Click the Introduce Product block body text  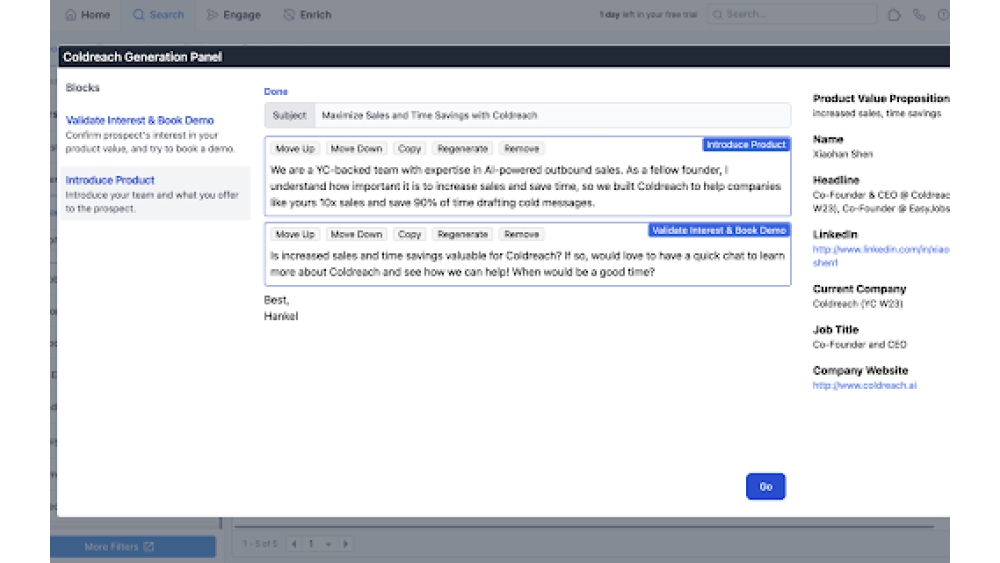tap(526, 186)
